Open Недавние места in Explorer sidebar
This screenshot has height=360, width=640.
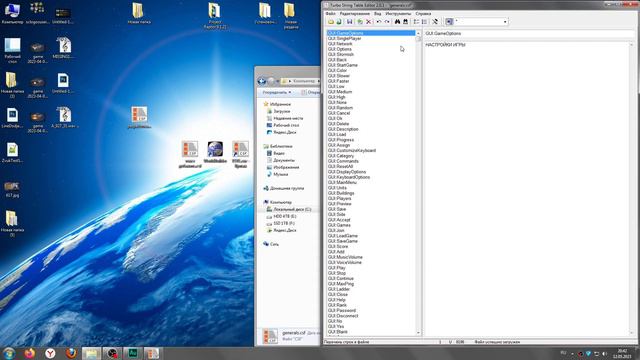(x=288, y=118)
